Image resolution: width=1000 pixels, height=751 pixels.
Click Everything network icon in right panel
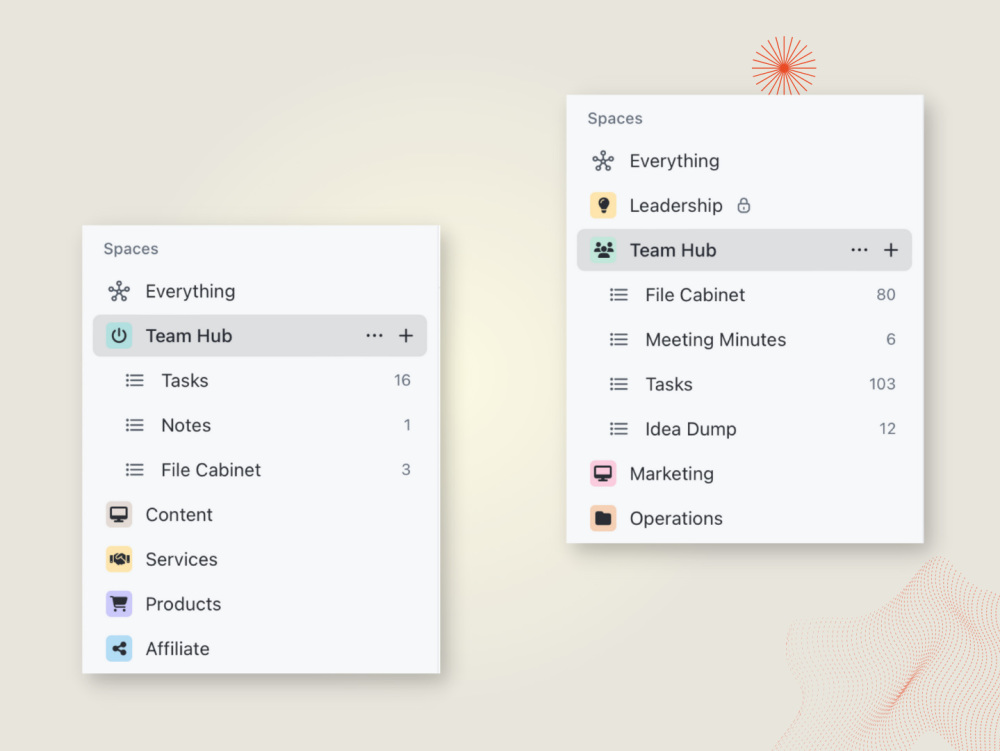click(x=603, y=161)
